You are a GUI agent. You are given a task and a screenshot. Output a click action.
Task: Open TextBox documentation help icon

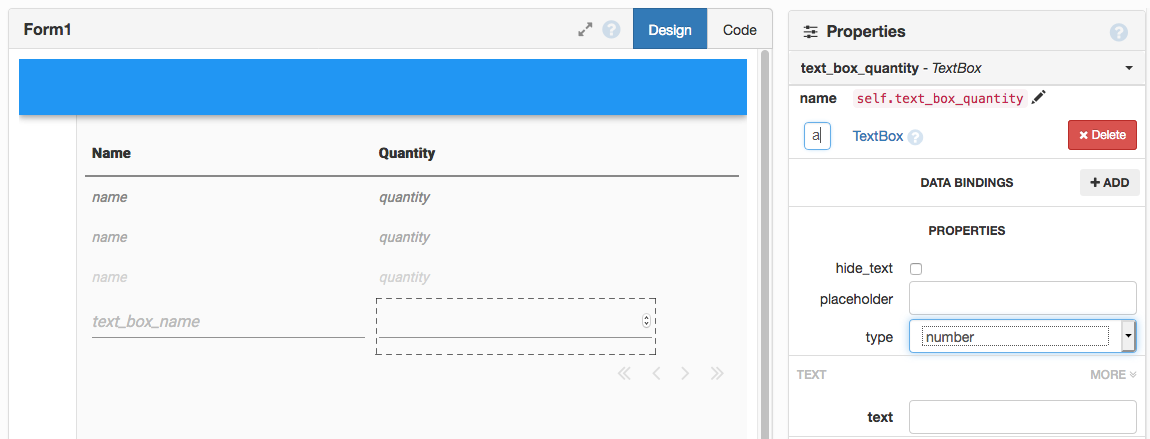915,138
